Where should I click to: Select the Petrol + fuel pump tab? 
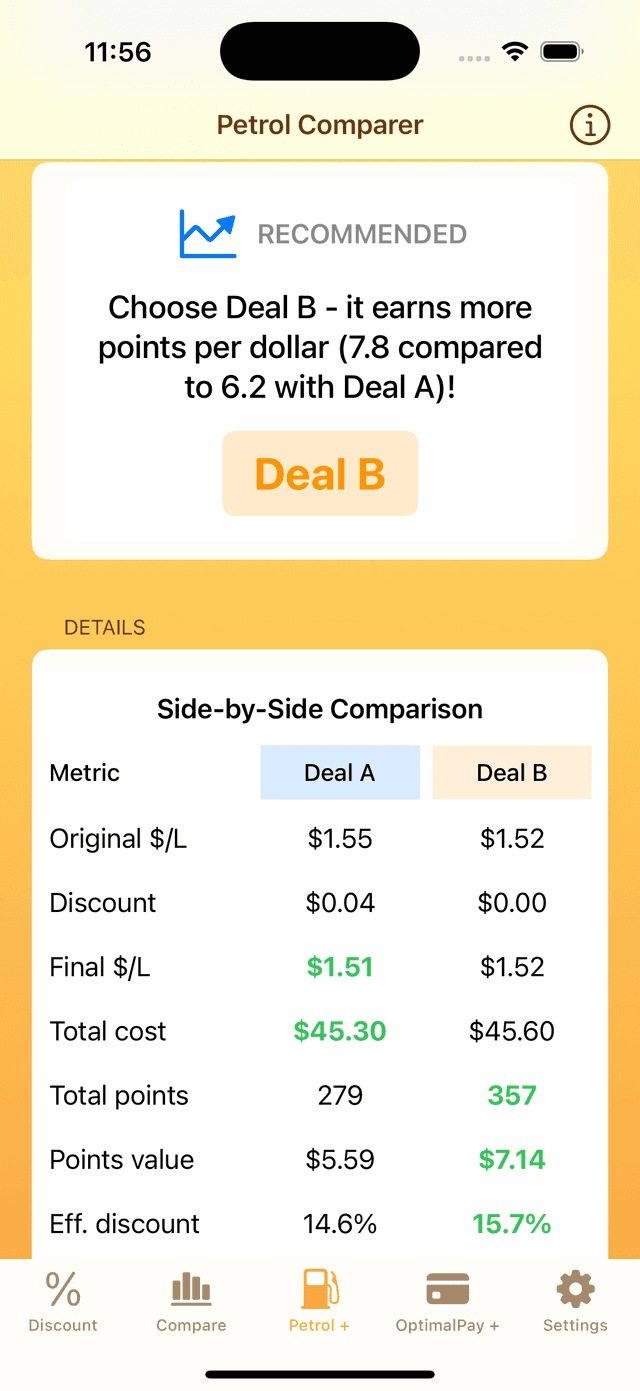tap(319, 1302)
